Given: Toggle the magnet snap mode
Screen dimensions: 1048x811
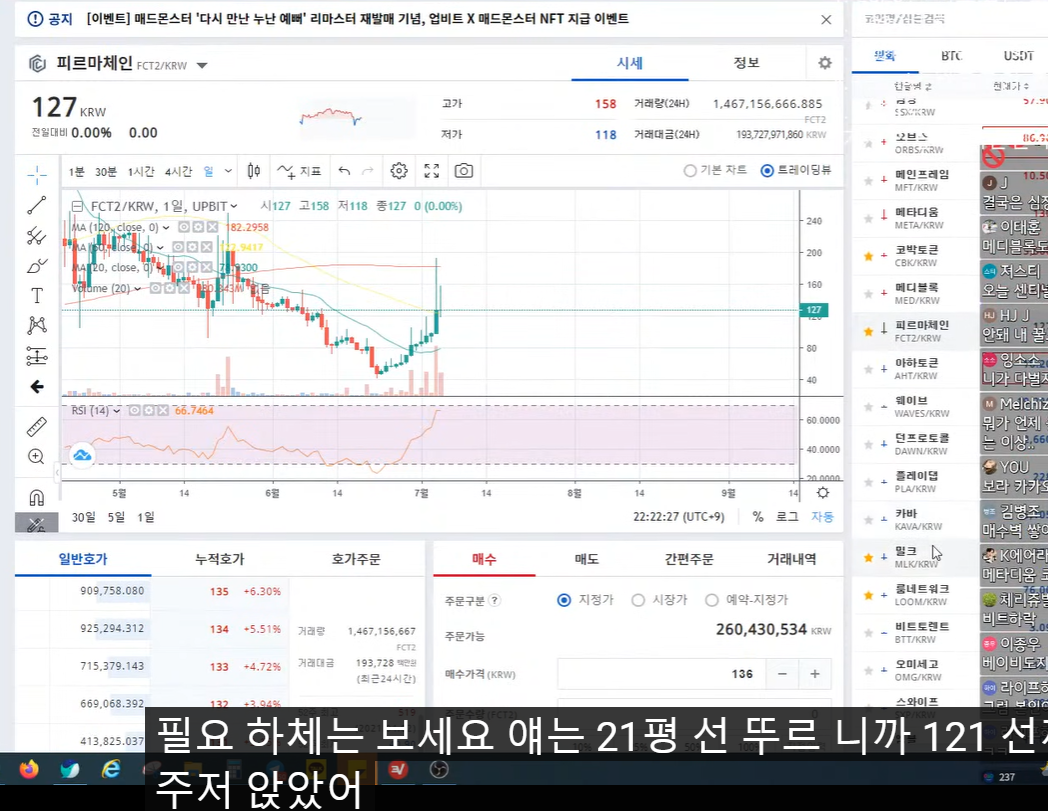Looking at the screenshot, I should coord(37,497).
